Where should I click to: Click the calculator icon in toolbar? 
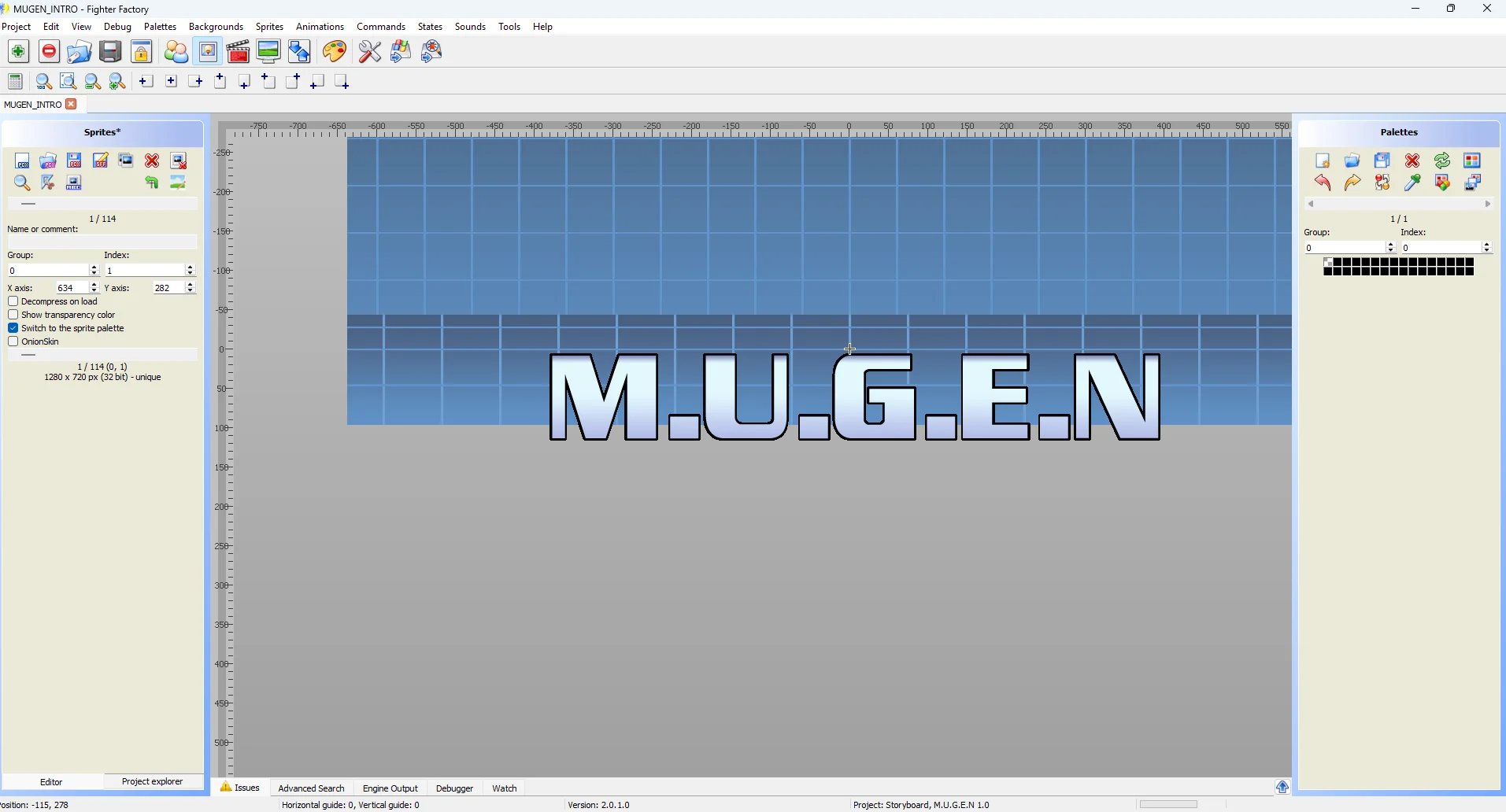(16, 82)
